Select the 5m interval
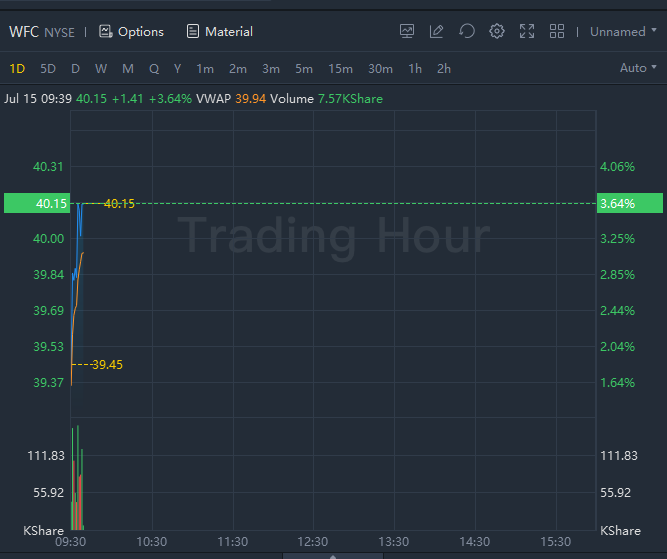 (304, 68)
